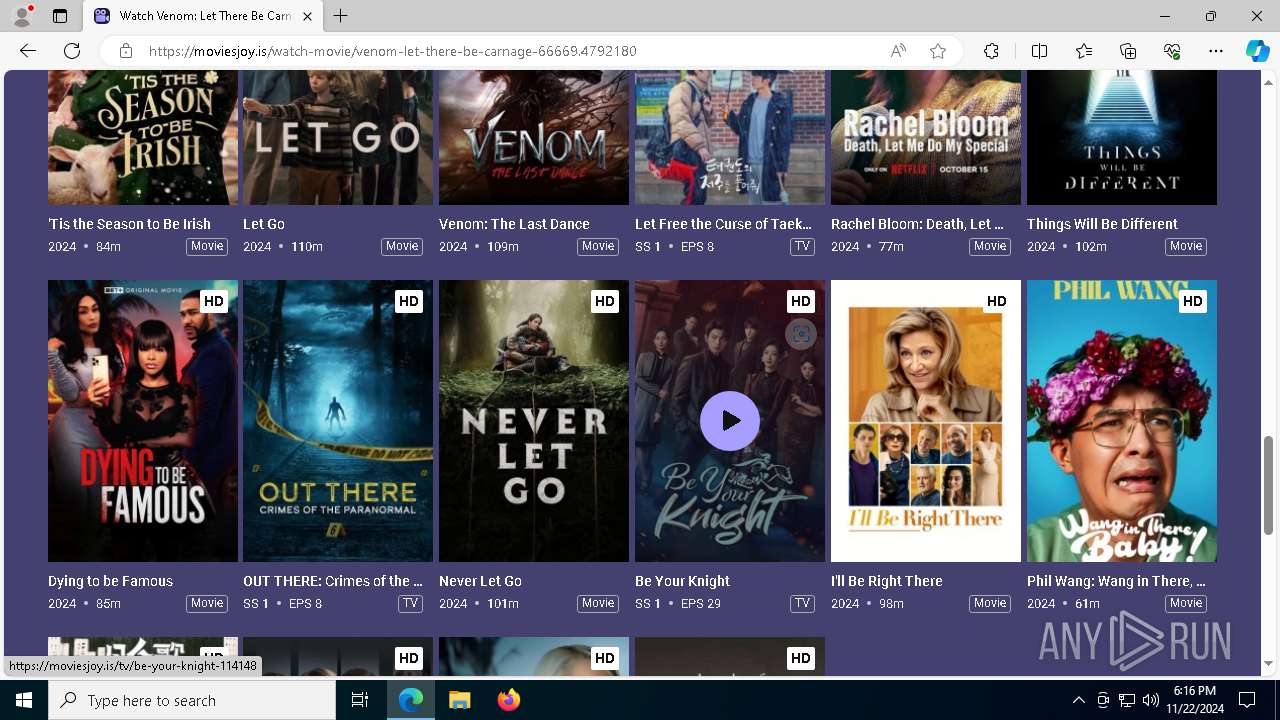The height and width of the screenshot is (720, 1280).
Task: Launch Firefox from the taskbar
Action: (509, 700)
